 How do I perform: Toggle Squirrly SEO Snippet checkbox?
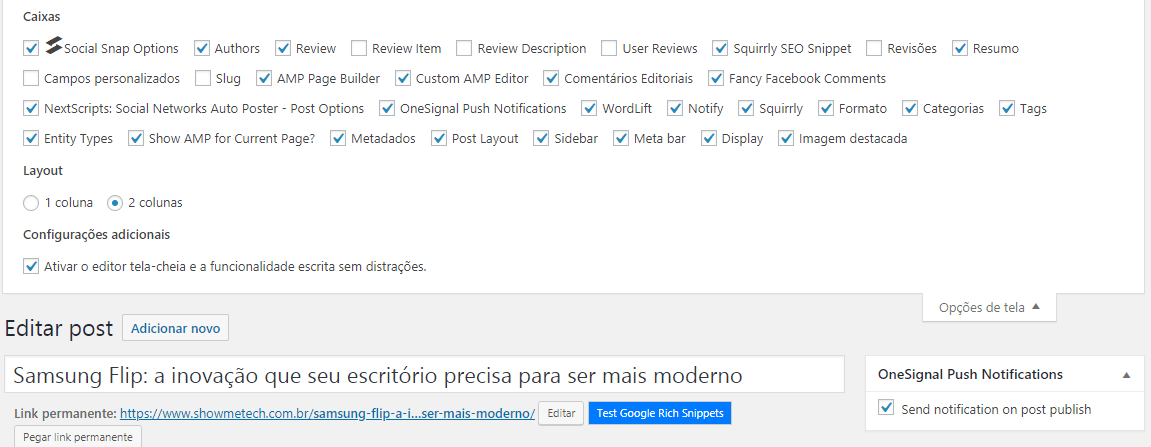click(x=720, y=48)
